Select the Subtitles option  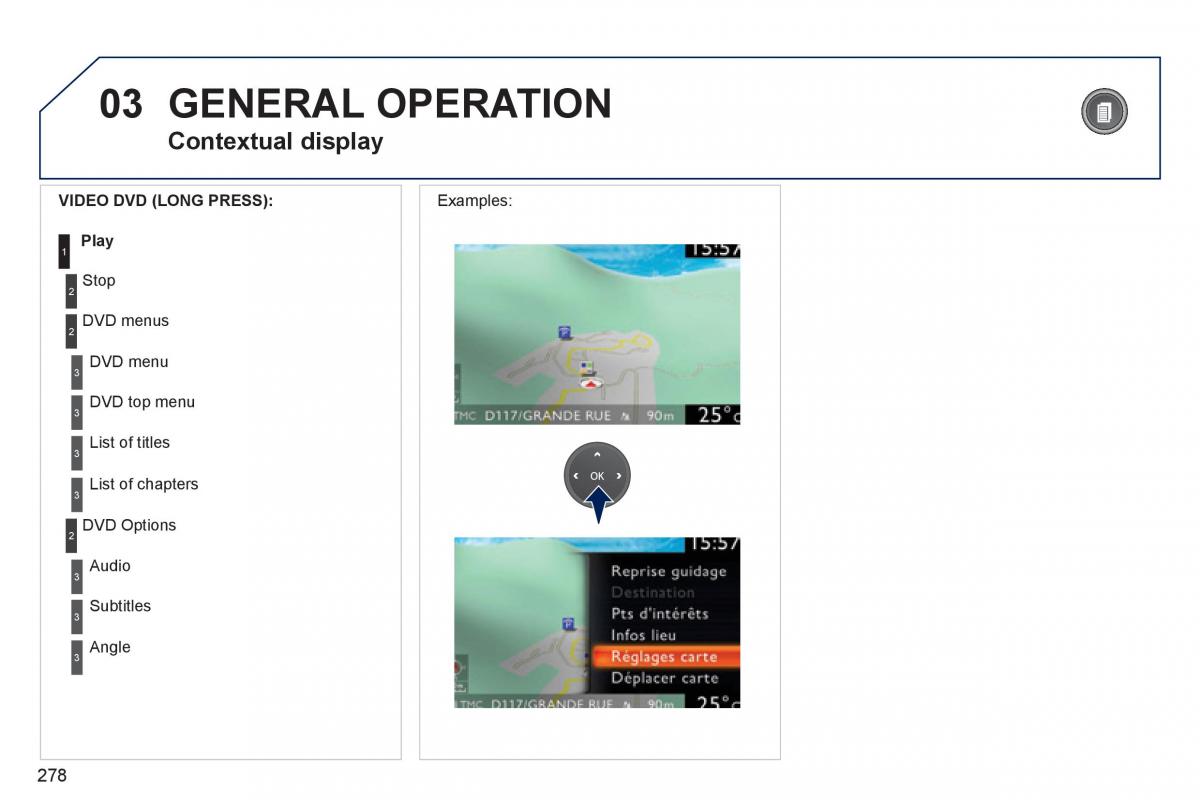pos(120,606)
